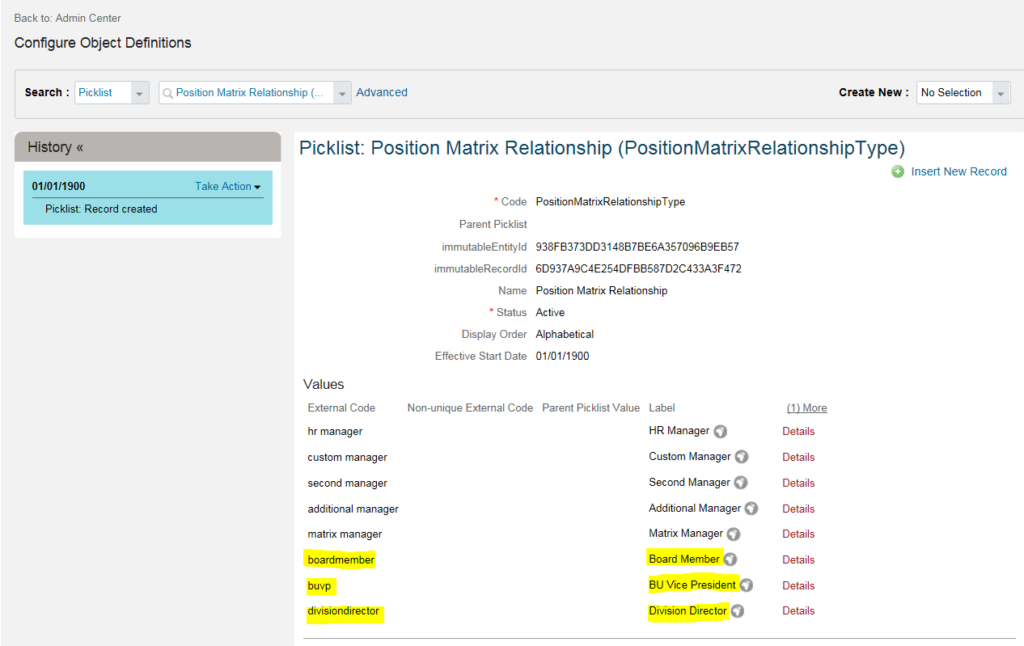Click the magnifier icon in object search field

coord(168,93)
